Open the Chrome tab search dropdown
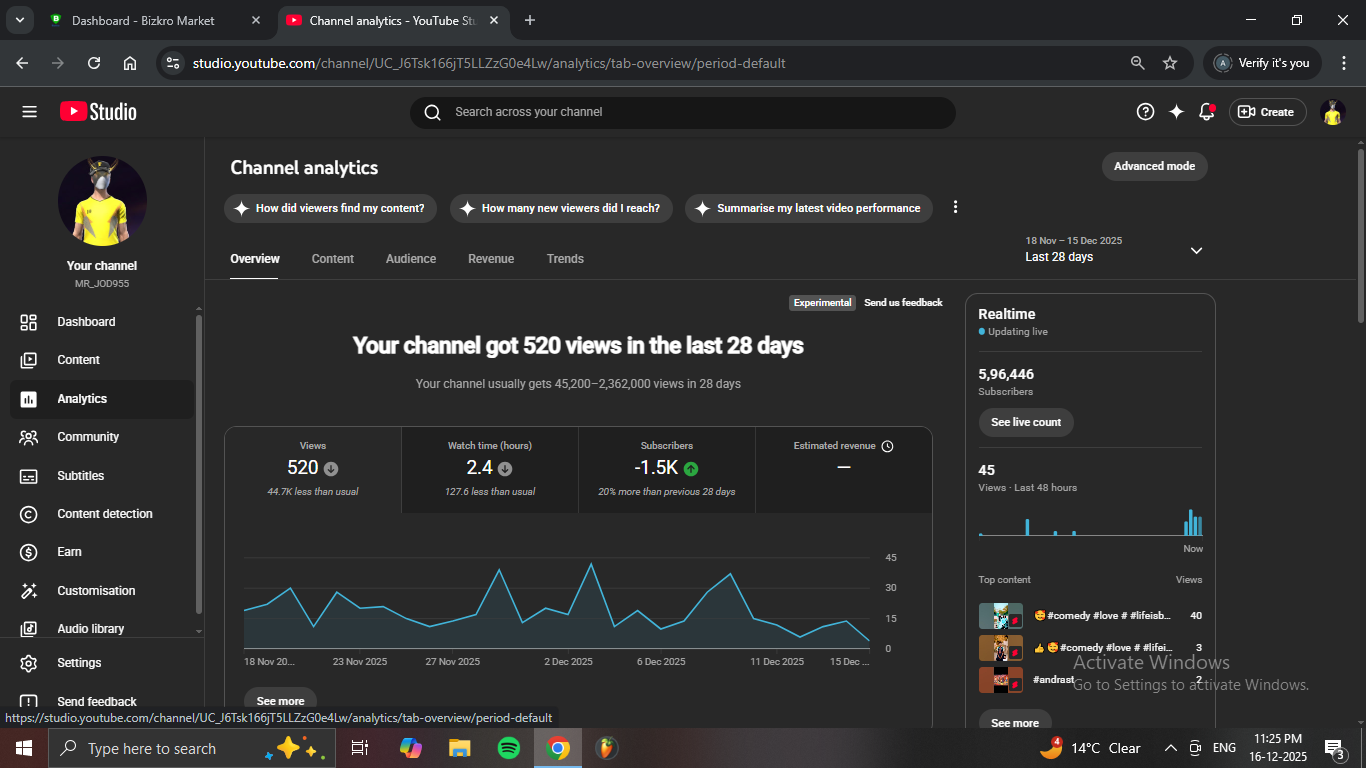Image resolution: width=1366 pixels, height=768 pixels. [x=19, y=20]
